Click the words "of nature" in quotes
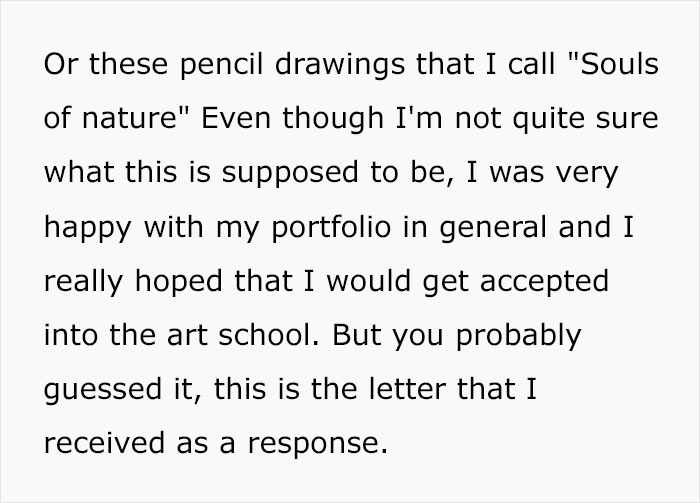The image size is (700, 503). pyautogui.click(x=112, y=119)
